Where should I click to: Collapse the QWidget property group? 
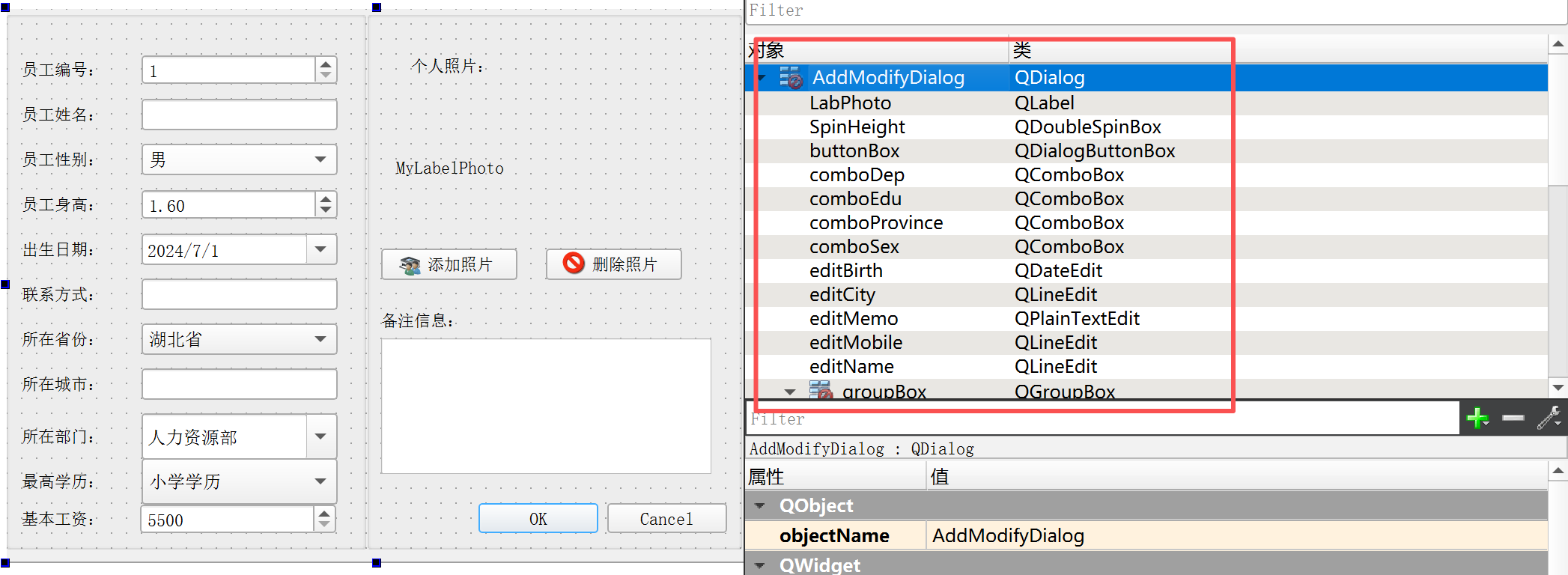[760, 565]
